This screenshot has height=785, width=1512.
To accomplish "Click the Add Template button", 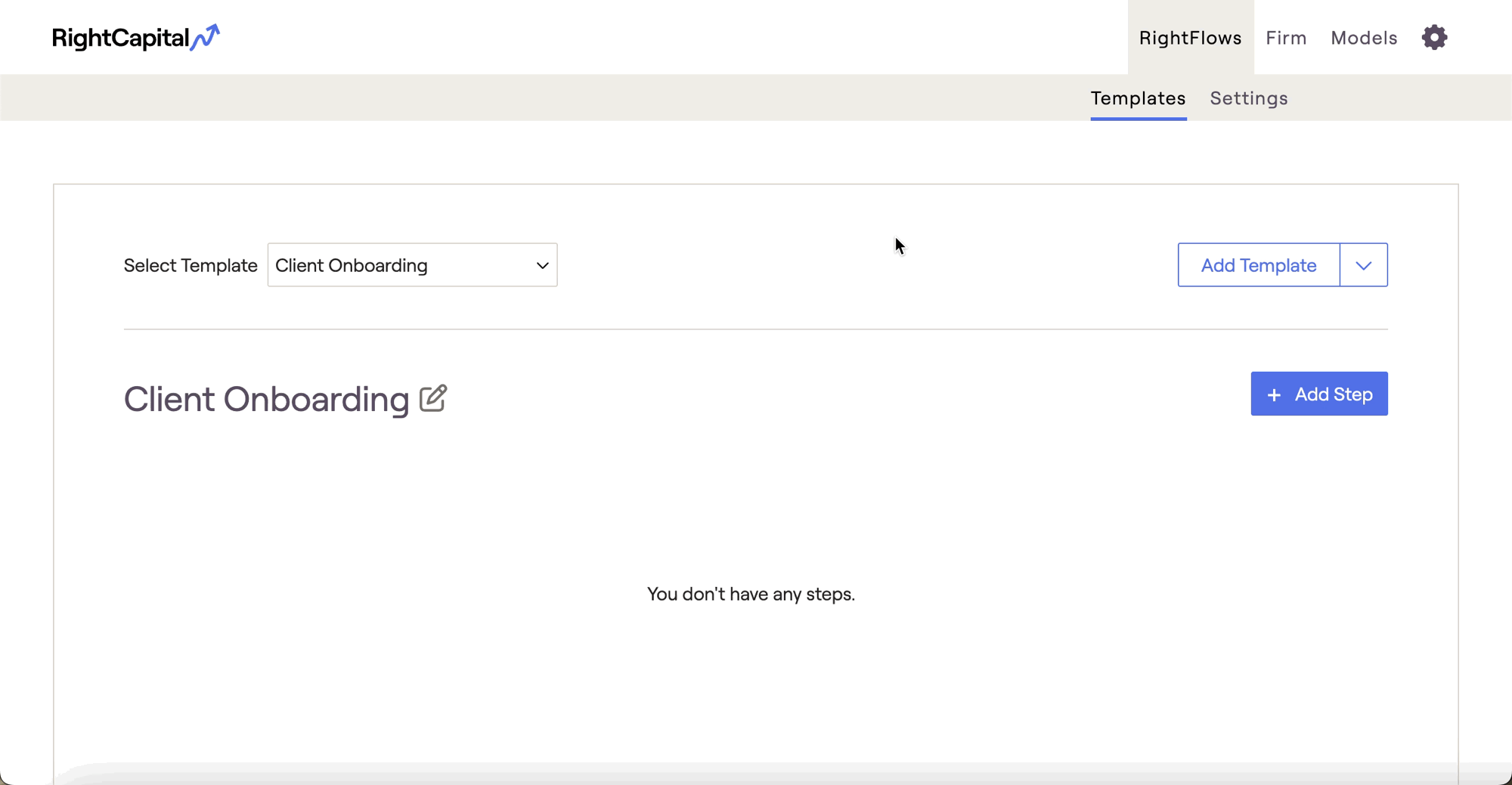I will [1258, 265].
